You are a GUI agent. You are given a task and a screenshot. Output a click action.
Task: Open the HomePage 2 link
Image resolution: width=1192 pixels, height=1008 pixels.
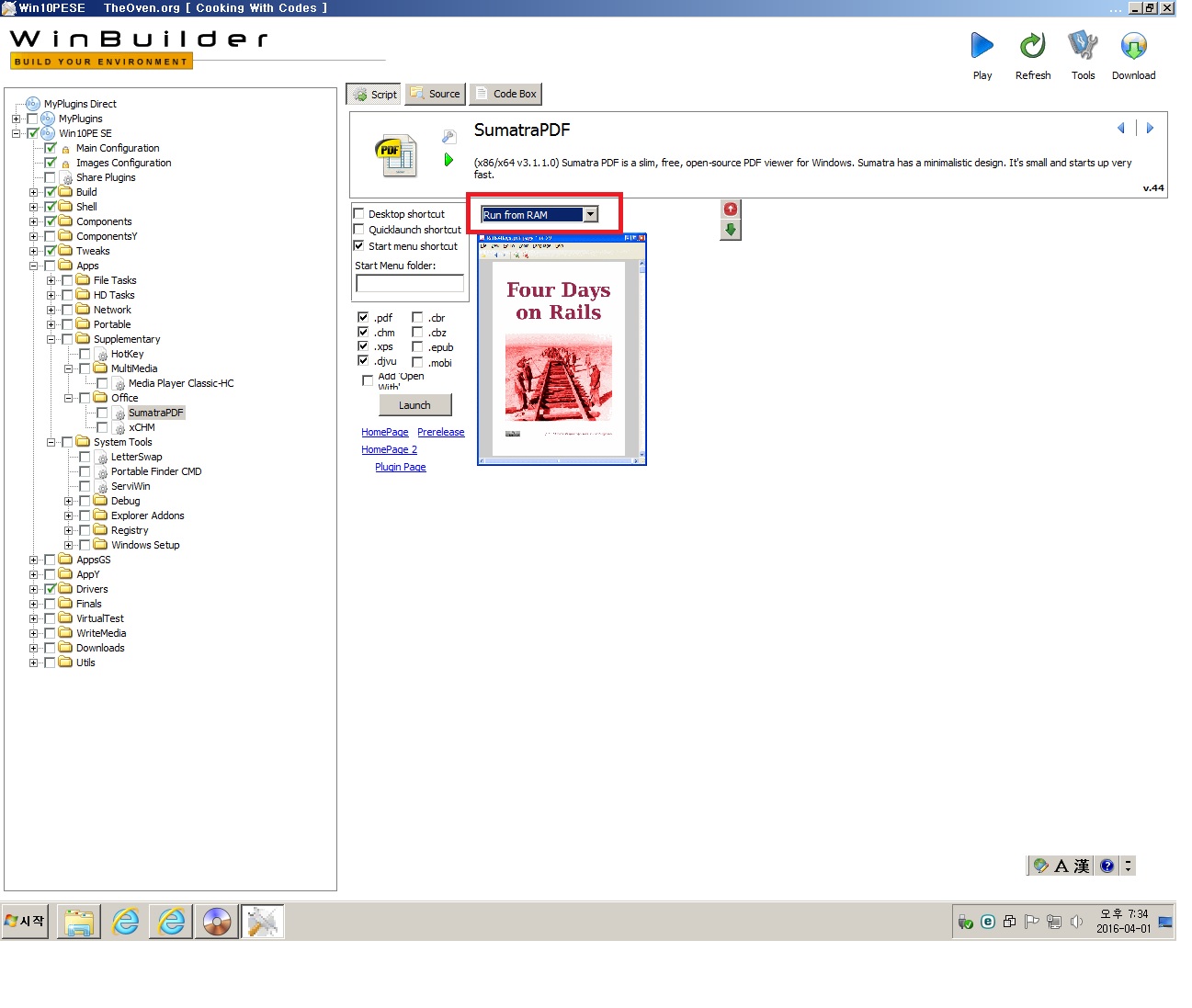tap(389, 449)
